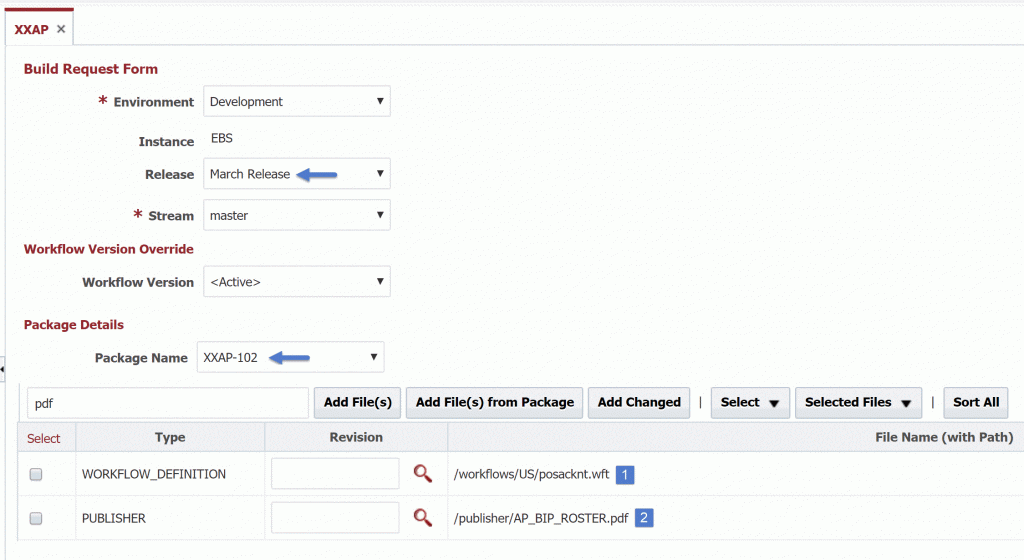Open the Select menu button
Viewport: 1024px width, 560px height.
pyautogui.click(x=750, y=403)
